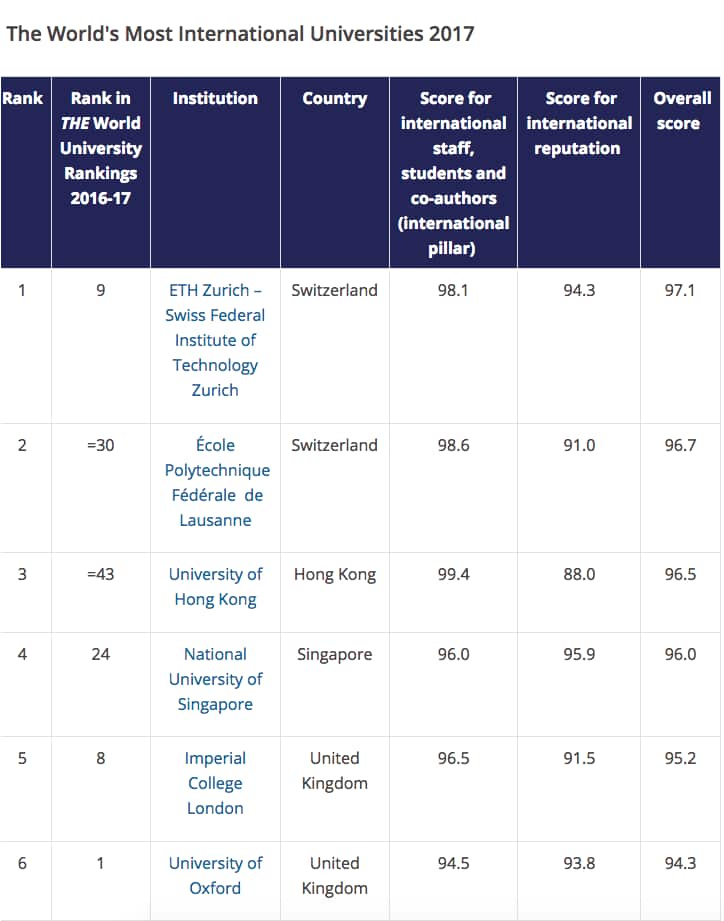The image size is (724, 921).
Task: Click the =30 world ranking cell
Action: 100,445
